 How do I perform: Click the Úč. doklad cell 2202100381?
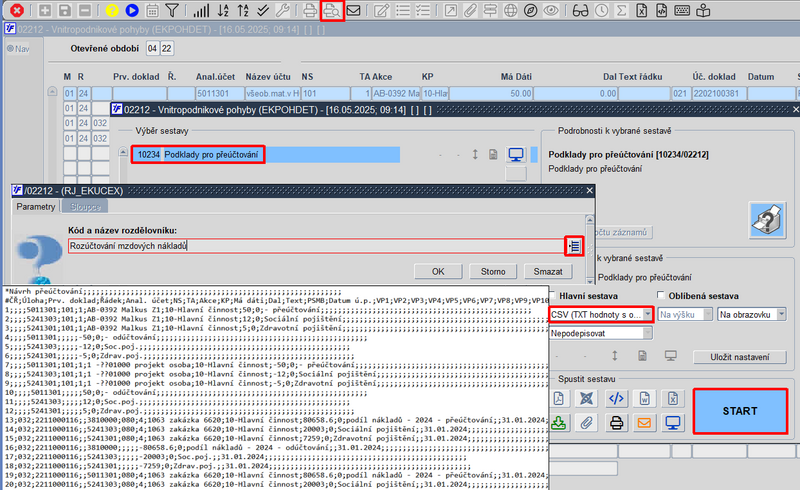(718, 93)
